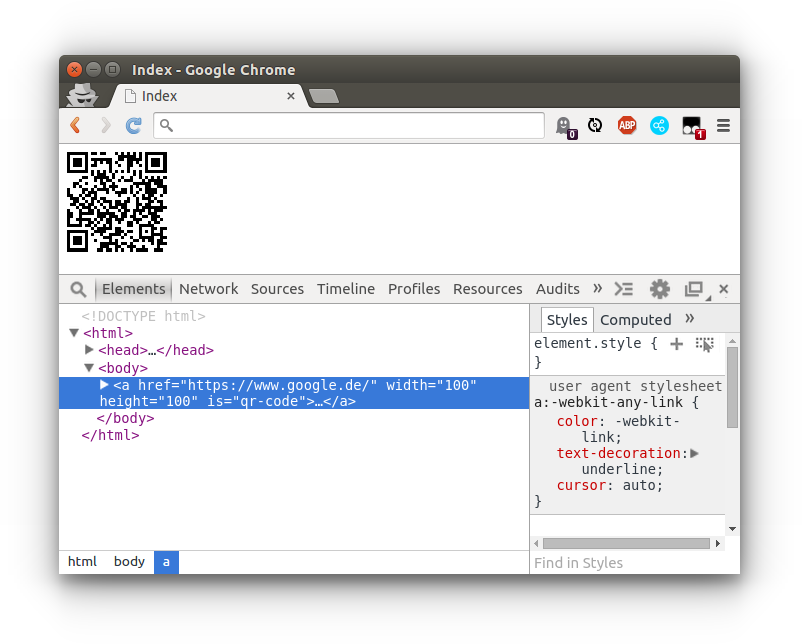The image size is (802, 644).
Task: Add a new style rule
Action: coord(677,344)
